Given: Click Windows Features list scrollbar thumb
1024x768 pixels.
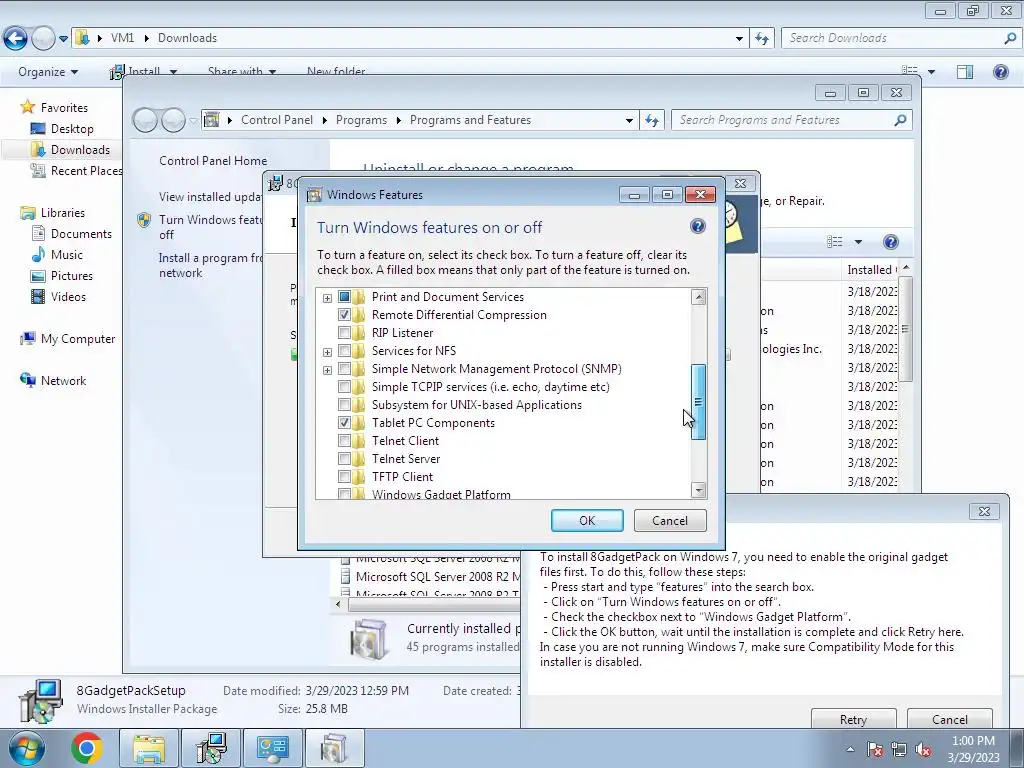Looking at the screenshot, I should tap(698, 402).
